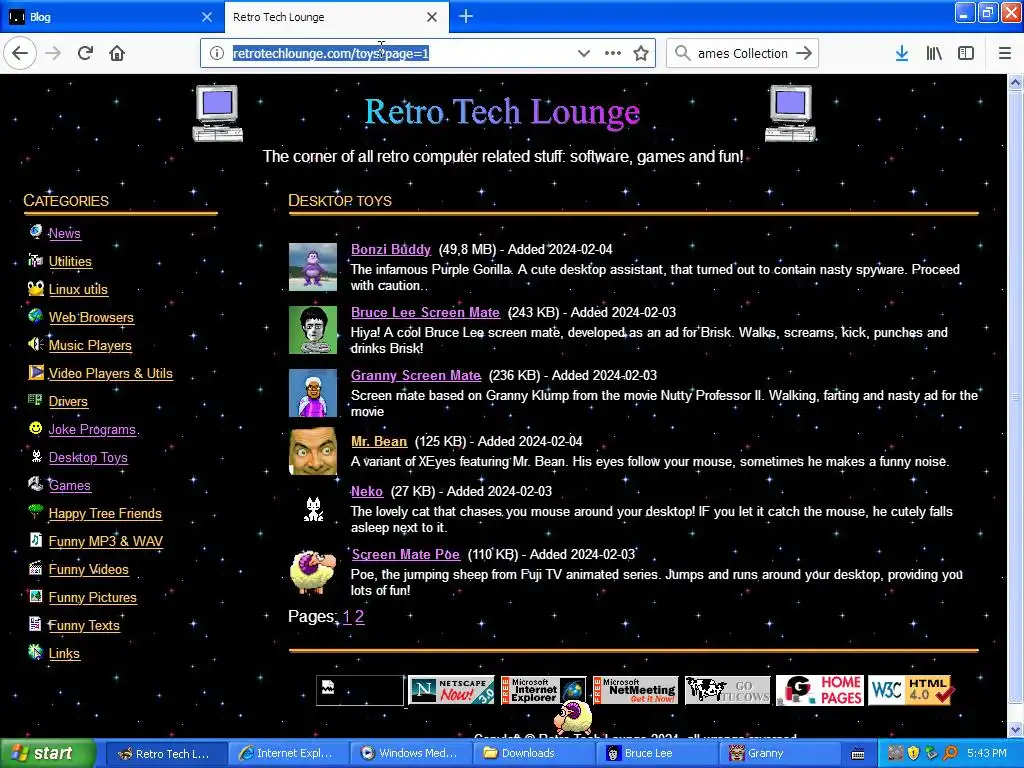1024x768 pixels.
Task: Open the Funny MP3 & WAV link
Action: tap(106, 541)
